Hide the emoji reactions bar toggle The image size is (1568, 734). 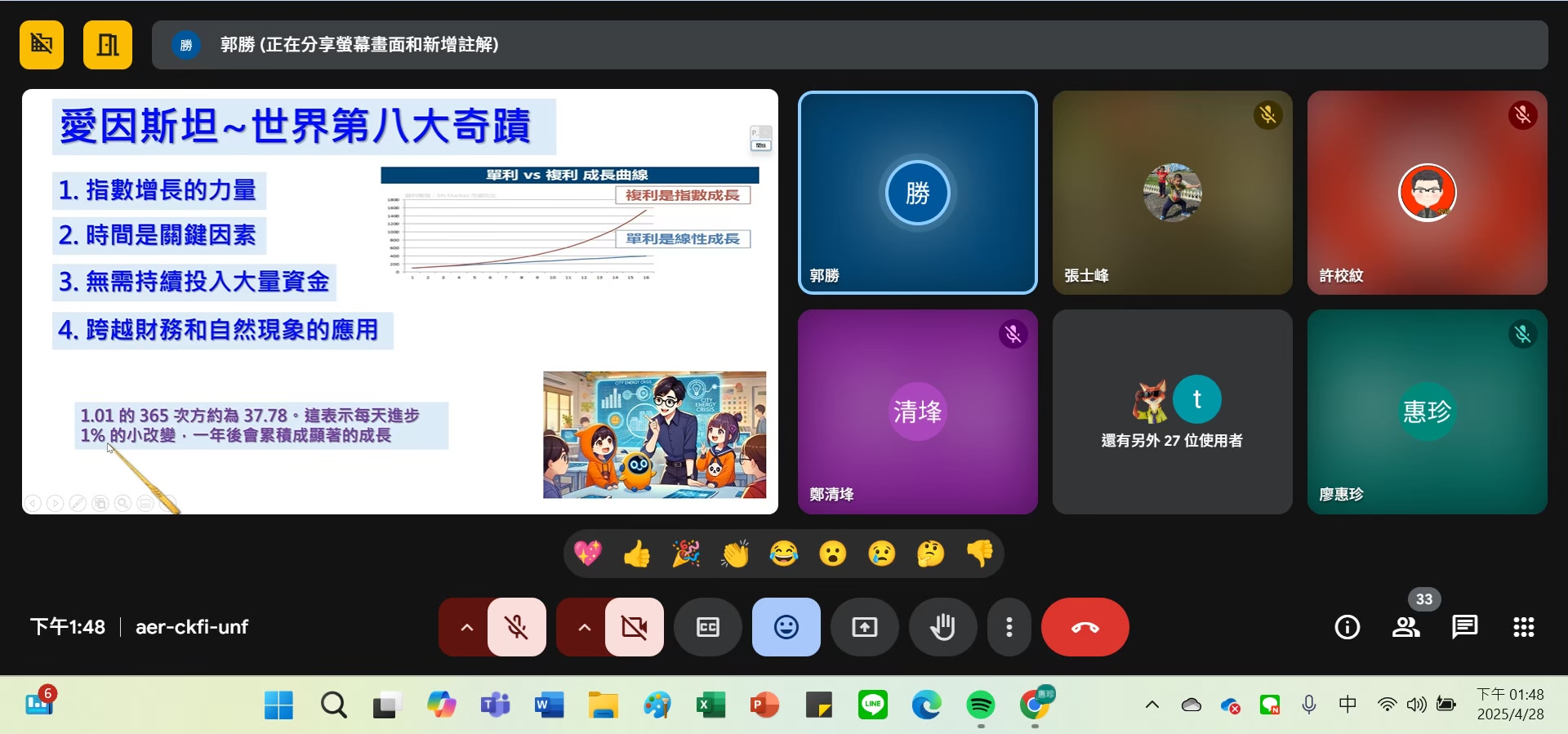(x=786, y=627)
